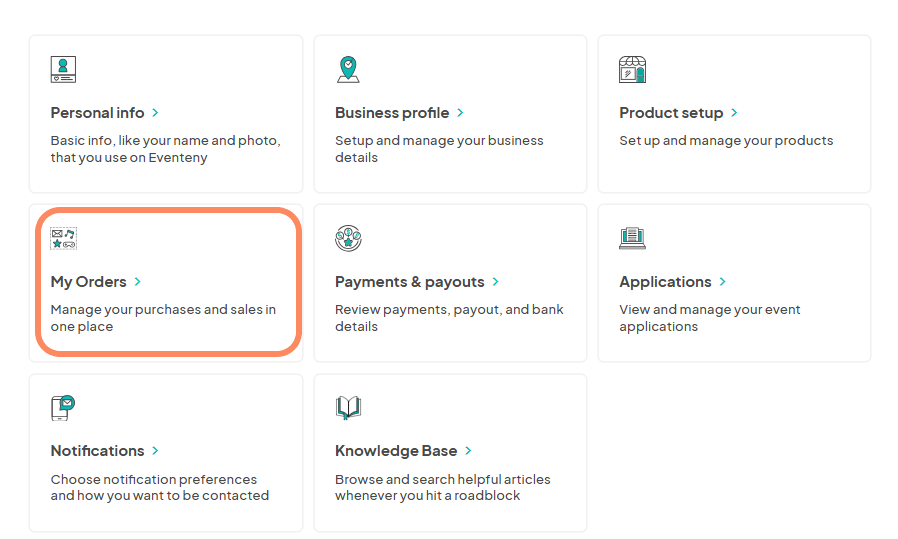Click the chevron next to Business profile

tap(460, 113)
